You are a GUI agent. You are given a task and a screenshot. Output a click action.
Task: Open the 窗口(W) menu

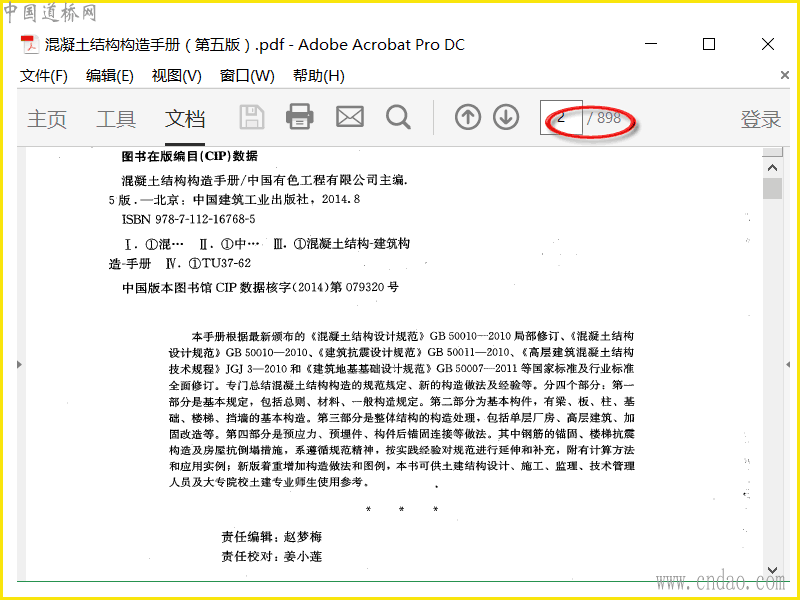pos(247,76)
